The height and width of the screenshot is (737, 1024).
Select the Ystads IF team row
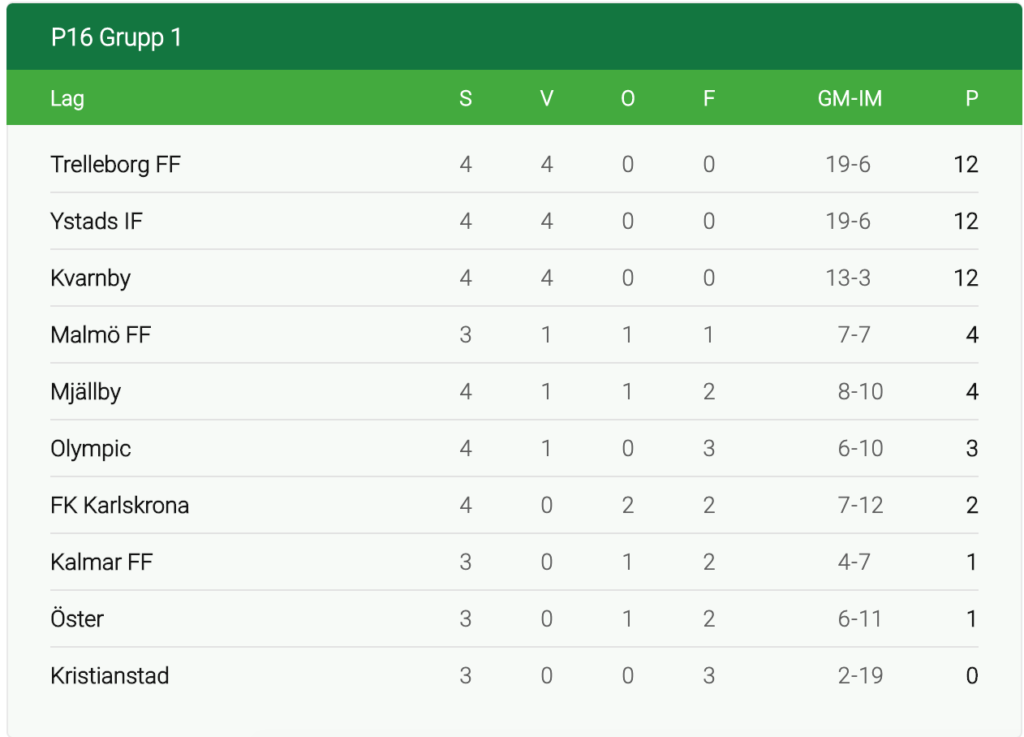[x=96, y=221]
